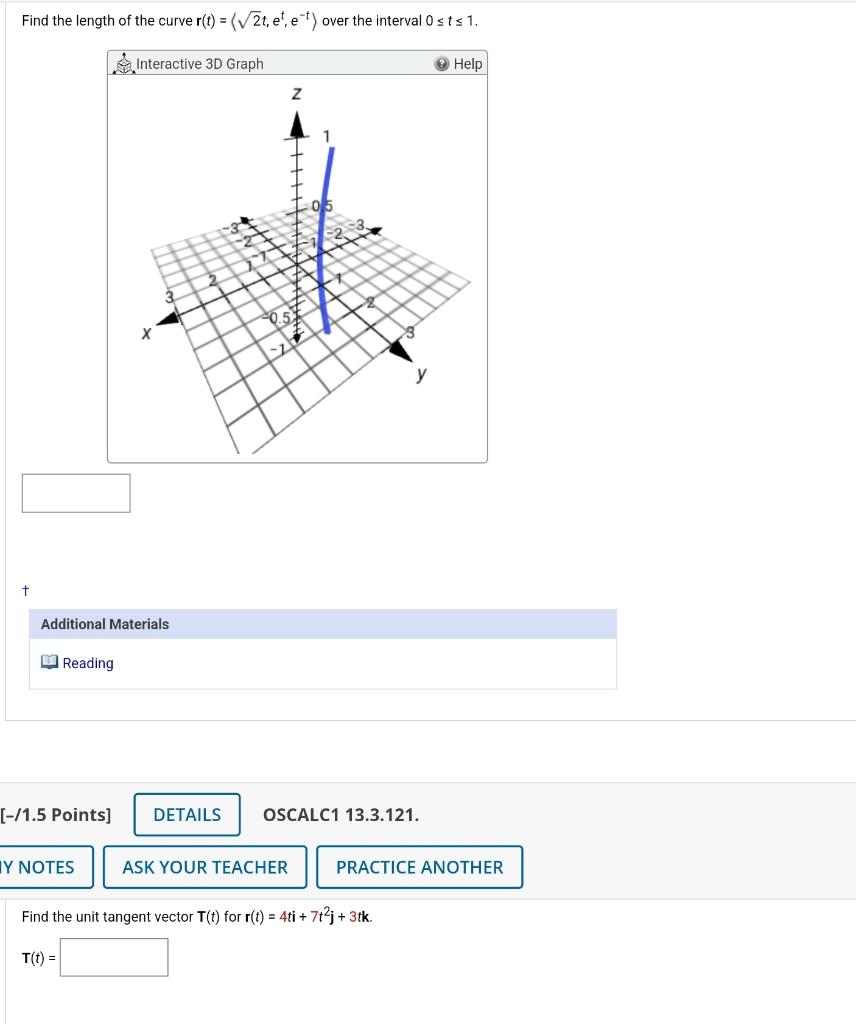
Task: Click the x-axis label in the 3D plot
Action: pos(146,333)
